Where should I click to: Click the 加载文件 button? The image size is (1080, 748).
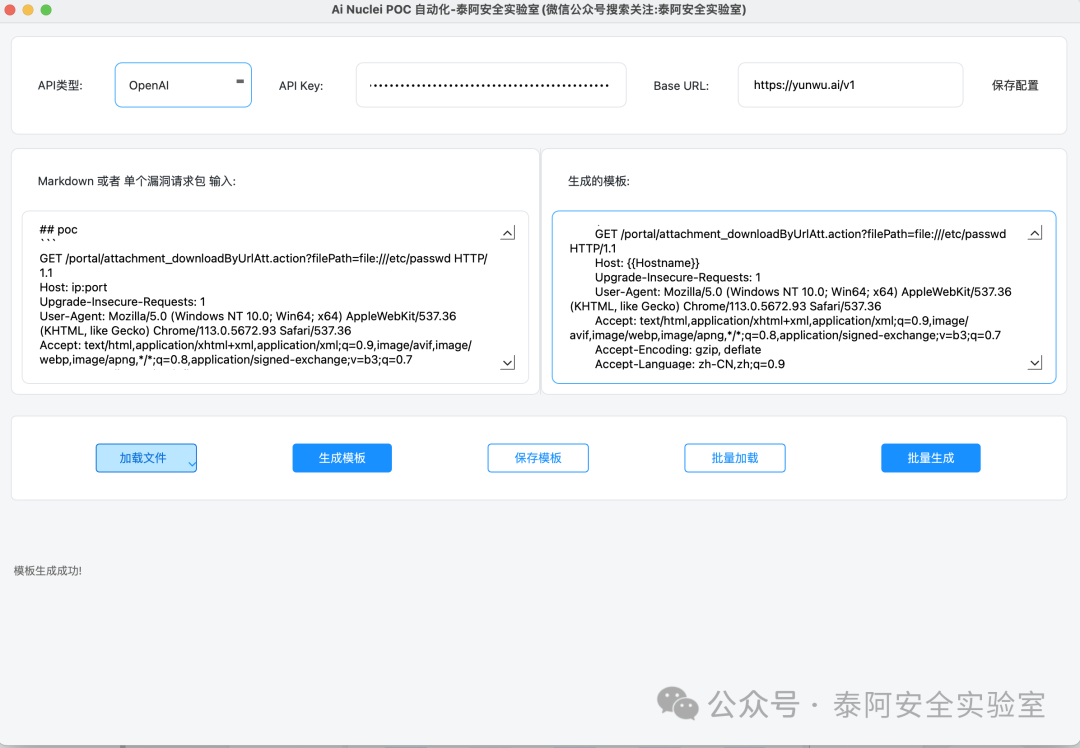pyautogui.click(x=146, y=458)
